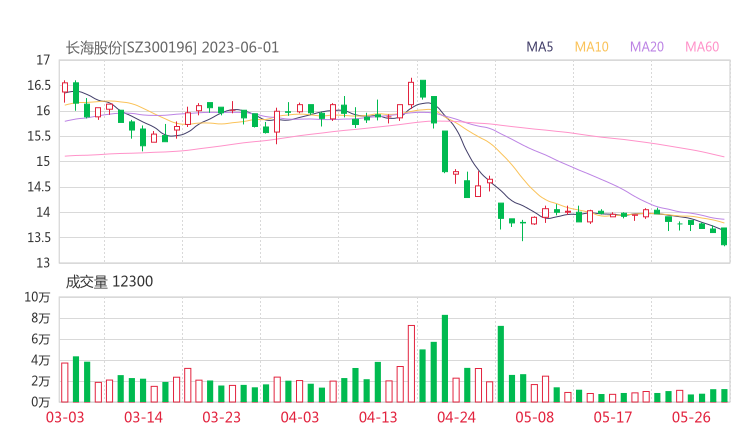Click the 05-17 date label
The height and width of the screenshot is (440, 740).
click(x=613, y=417)
